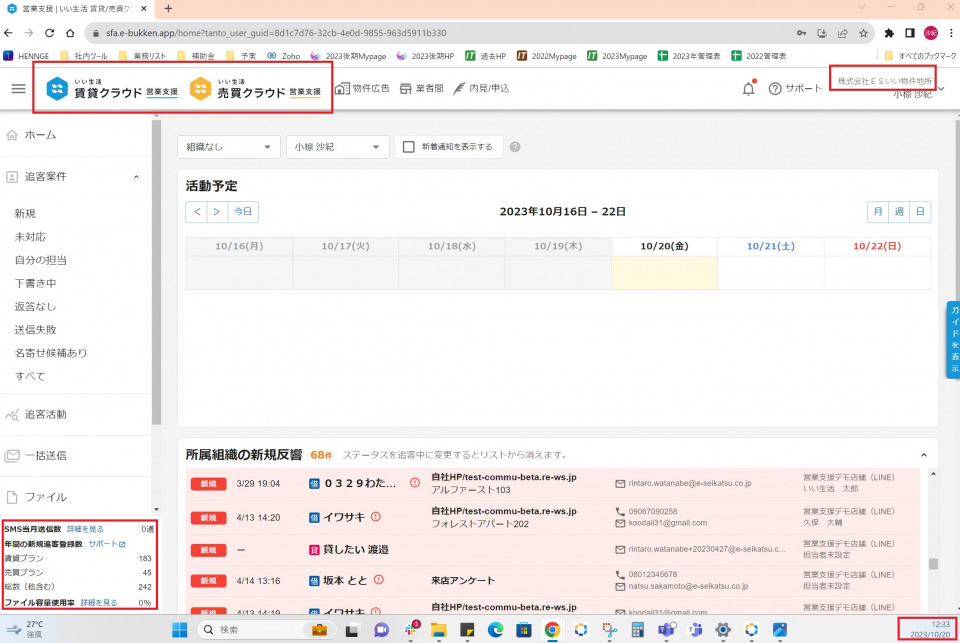Screen dimensions: 960x643
Task: Select 送信失敗 under 追客案件
Action: [36, 329]
